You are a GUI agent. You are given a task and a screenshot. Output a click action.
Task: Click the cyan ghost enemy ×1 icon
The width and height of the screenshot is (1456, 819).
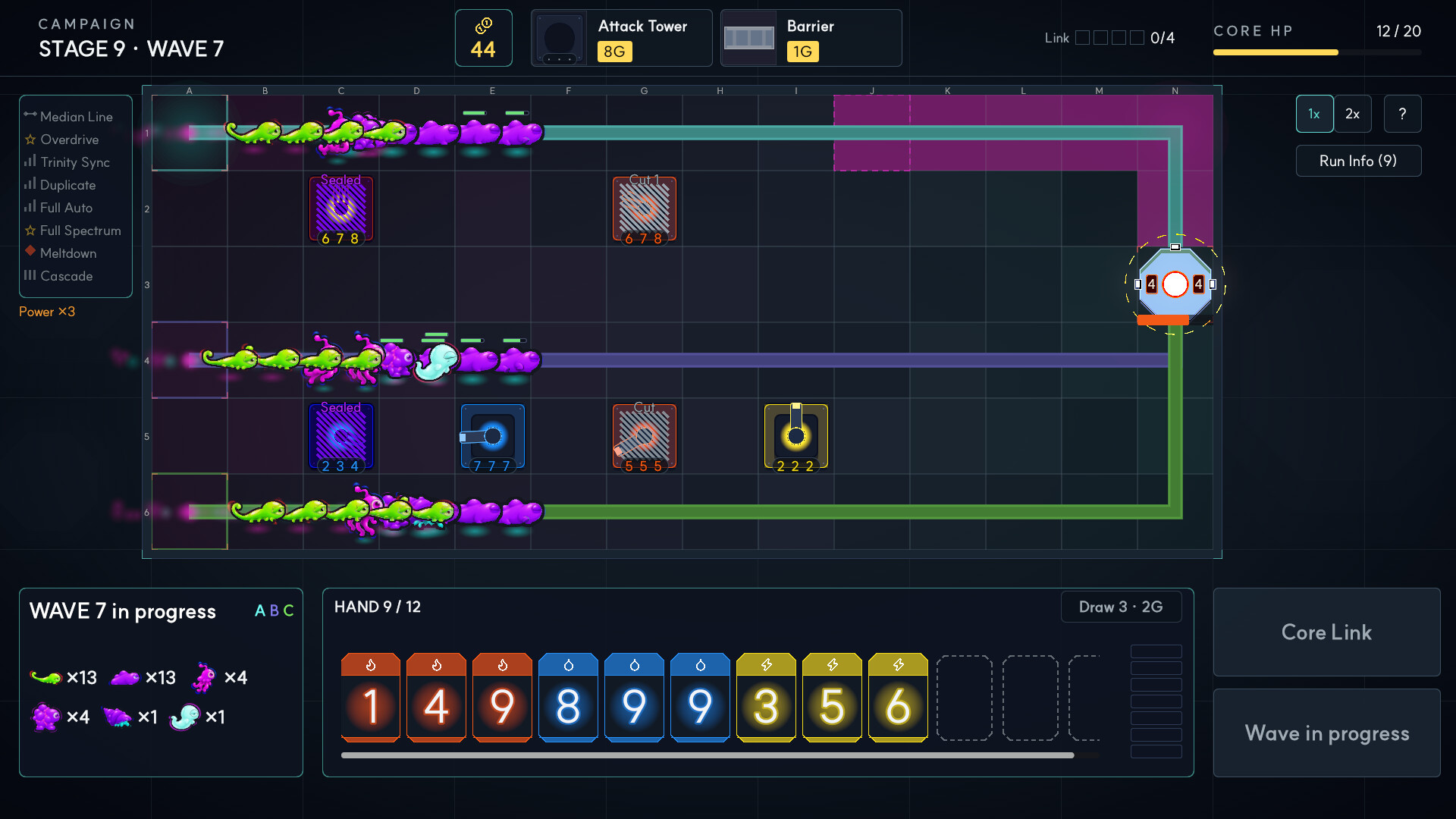coord(185,717)
